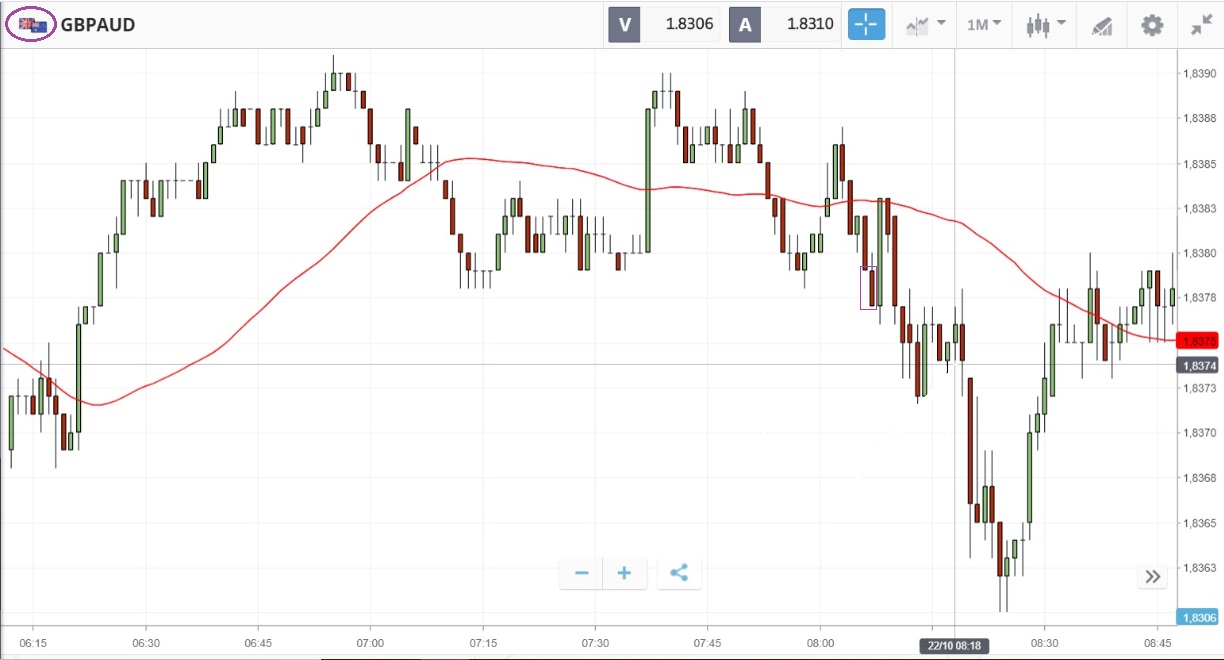The image size is (1224, 660).
Task: Open chart settings gear
Action: [1152, 24]
